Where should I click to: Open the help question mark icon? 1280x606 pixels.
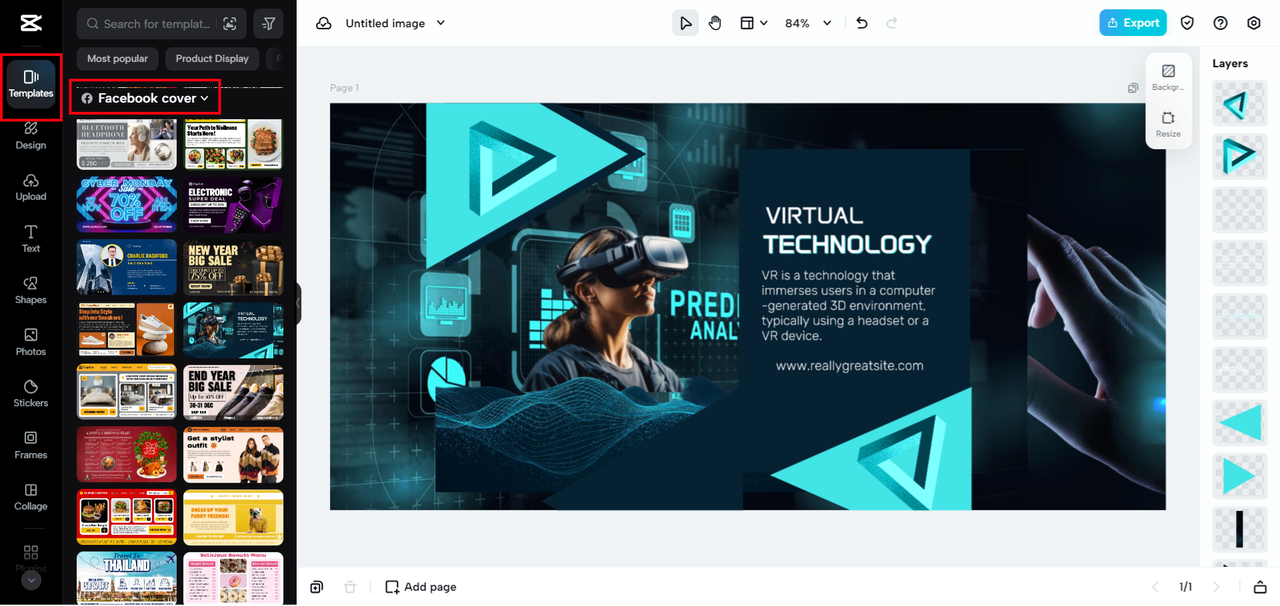[x=1221, y=23]
